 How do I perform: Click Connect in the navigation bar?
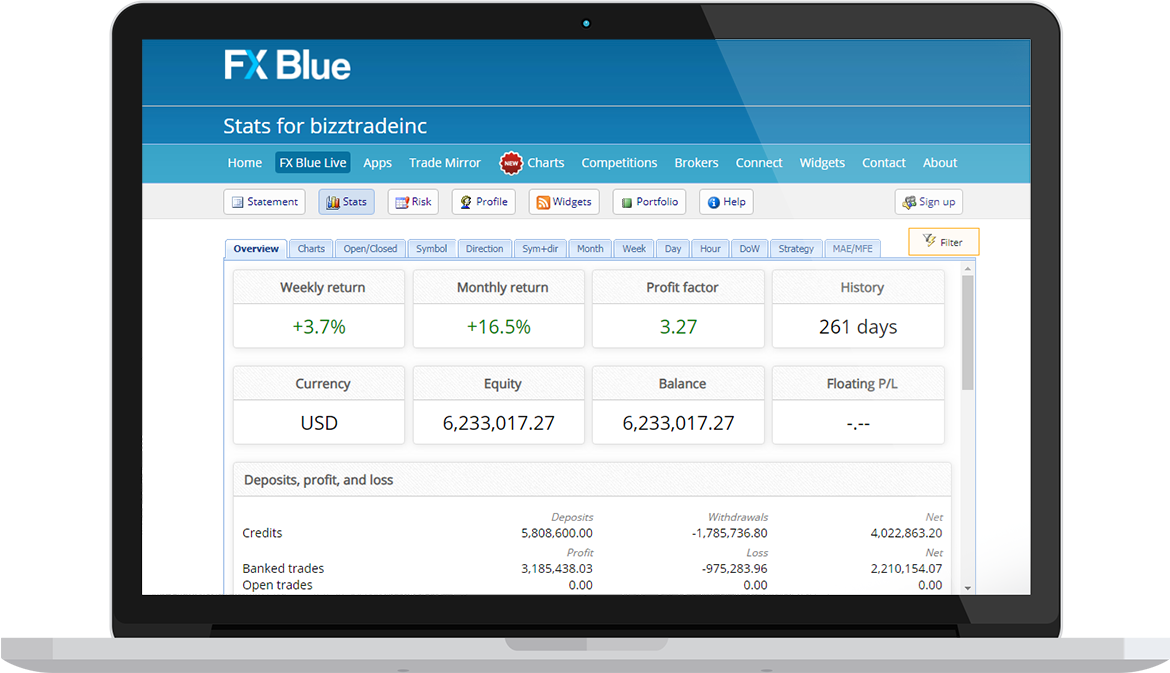pos(759,163)
